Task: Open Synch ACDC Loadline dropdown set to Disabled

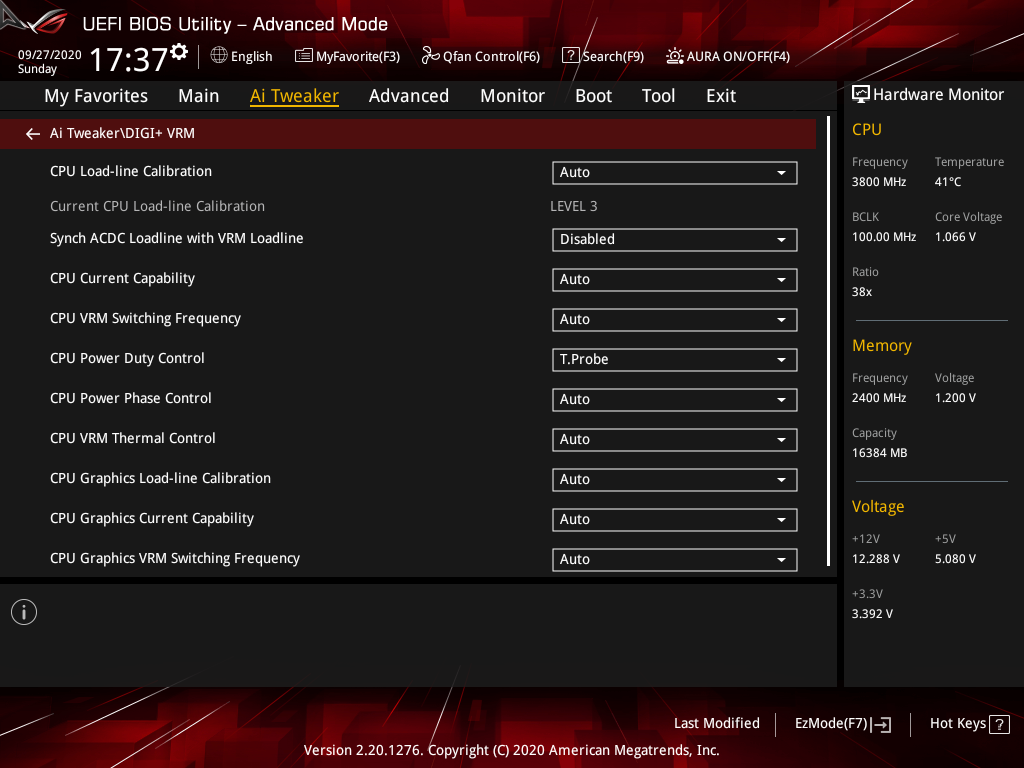Action: [675, 240]
